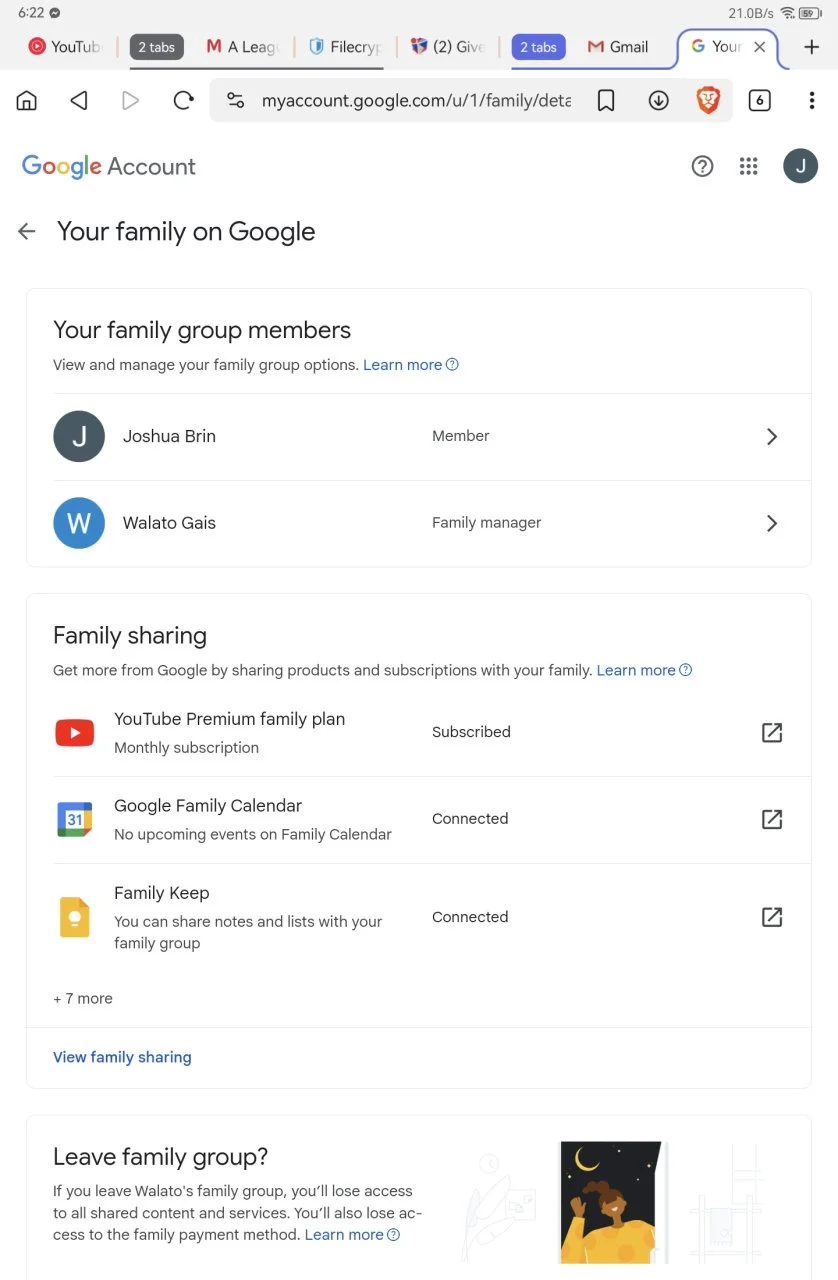Open YouTube Premium family plan external link icon

[772, 732]
